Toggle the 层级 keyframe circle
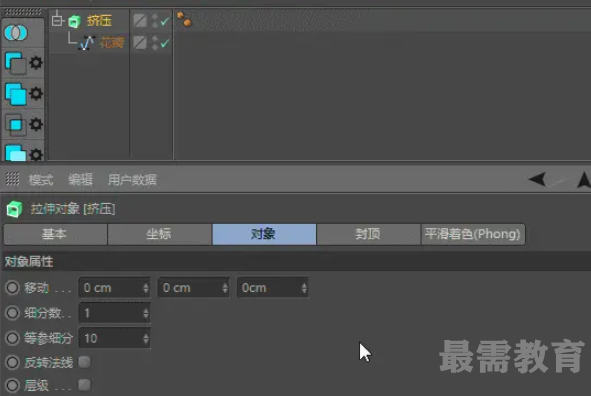Image resolution: width=591 pixels, height=396 pixels. 12,385
